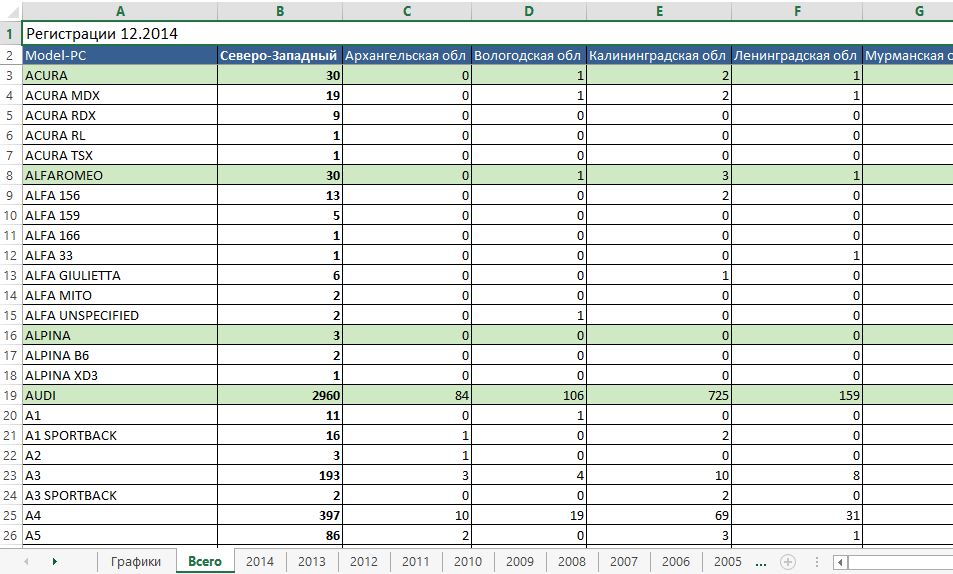Viewport: 953px width, 574px height.
Task: Switch to the 2013 sheet tab
Action: point(312,561)
